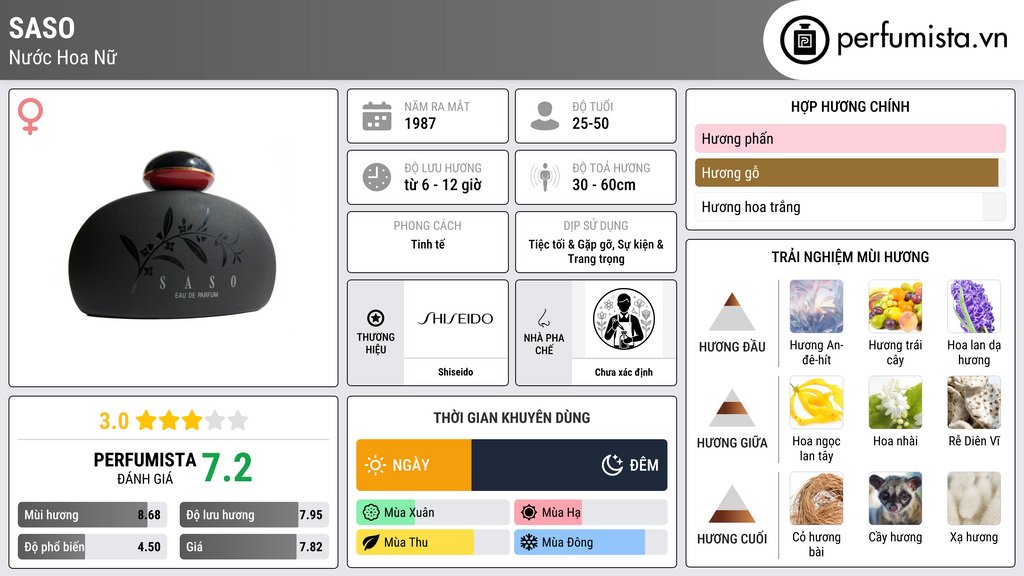Image resolution: width=1024 pixels, height=576 pixels.
Task: Click the Nước Hoa Nữ subtitle
Action: click(x=63, y=57)
